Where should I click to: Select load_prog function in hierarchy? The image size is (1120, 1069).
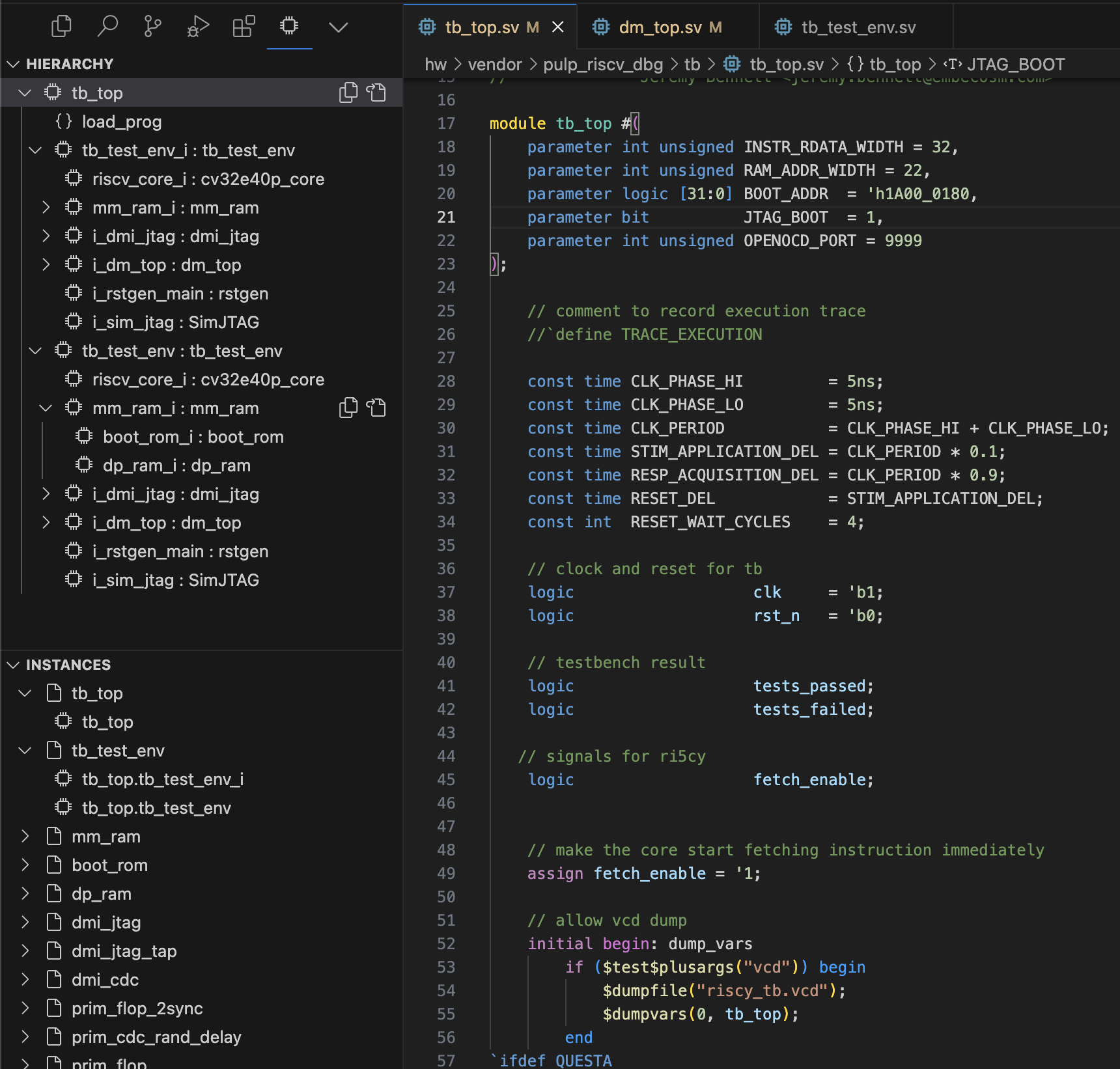(122, 121)
